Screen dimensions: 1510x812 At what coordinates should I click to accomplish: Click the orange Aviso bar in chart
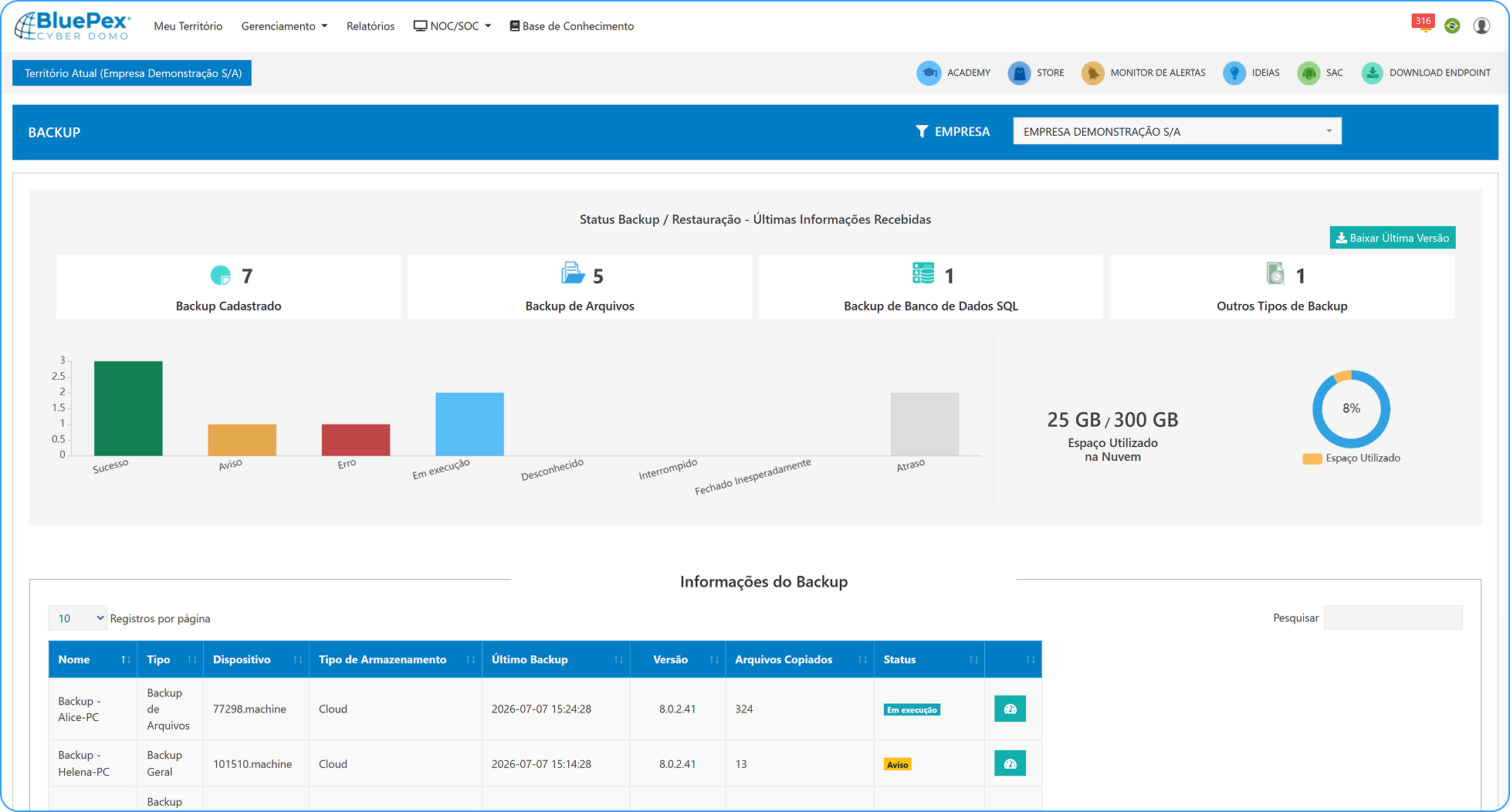coord(242,440)
